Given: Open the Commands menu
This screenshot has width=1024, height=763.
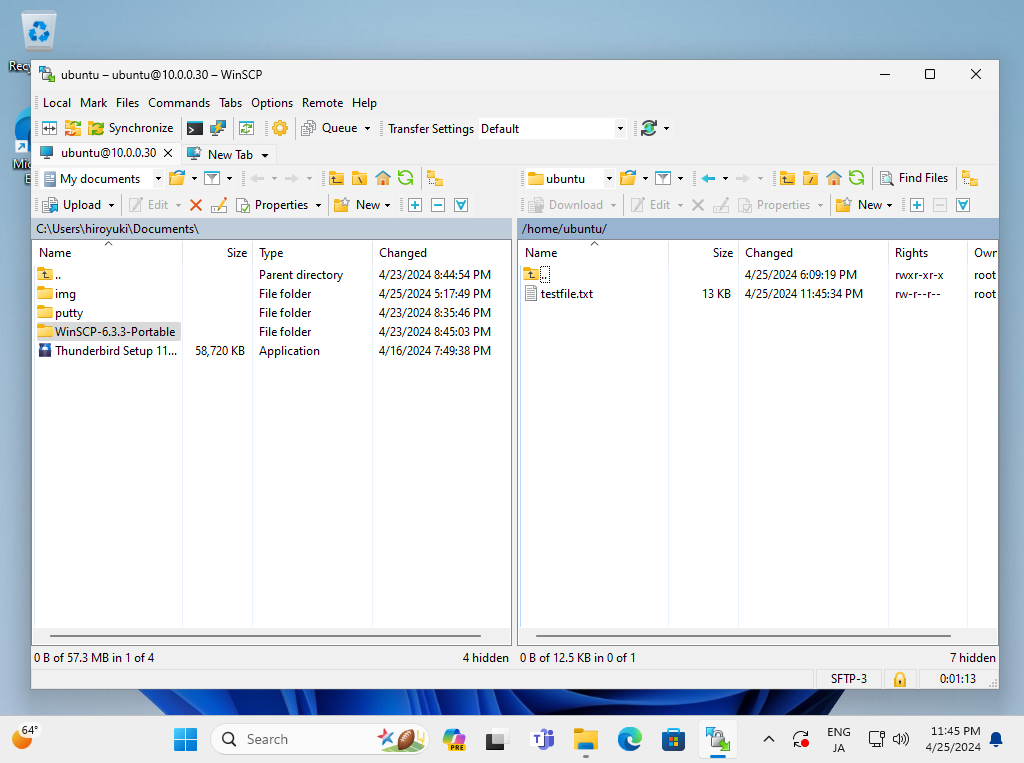Looking at the screenshot, I should click(179, 103).
